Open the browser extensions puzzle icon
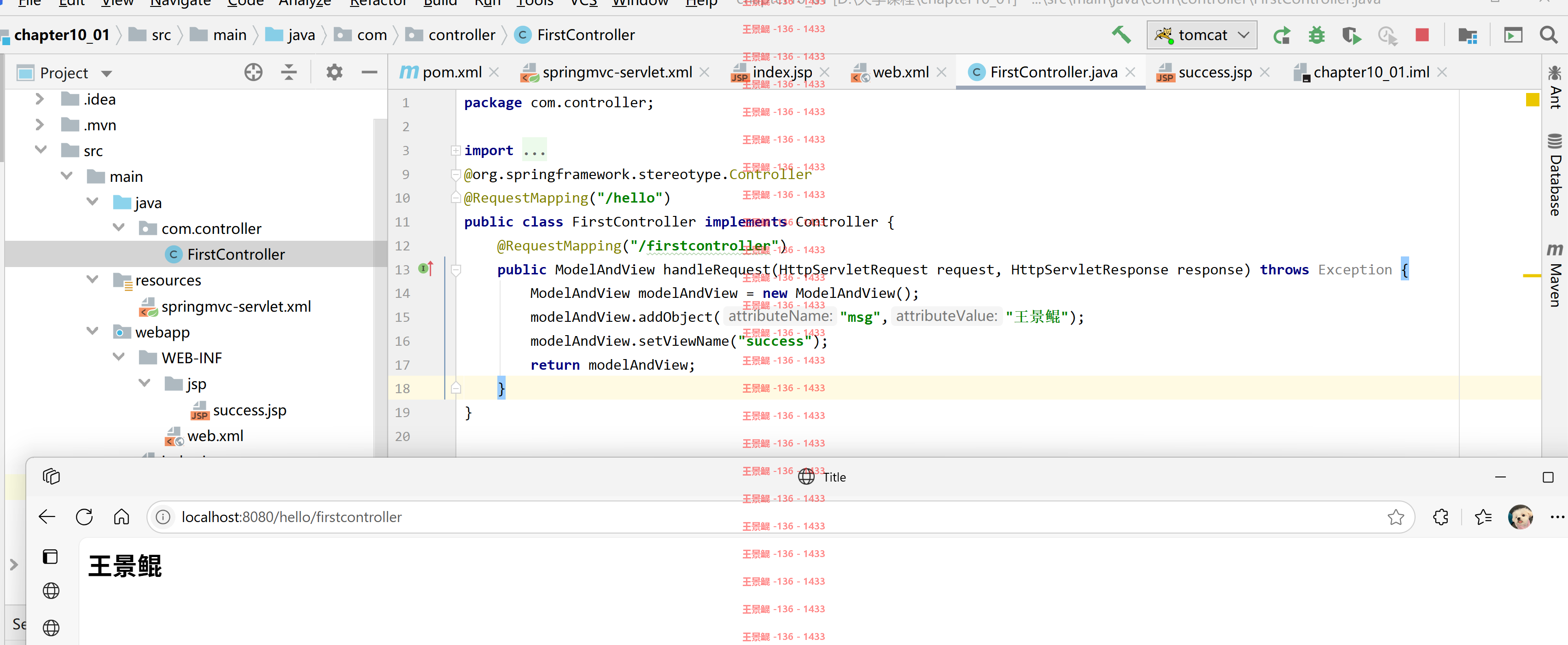 [1441, 517]
